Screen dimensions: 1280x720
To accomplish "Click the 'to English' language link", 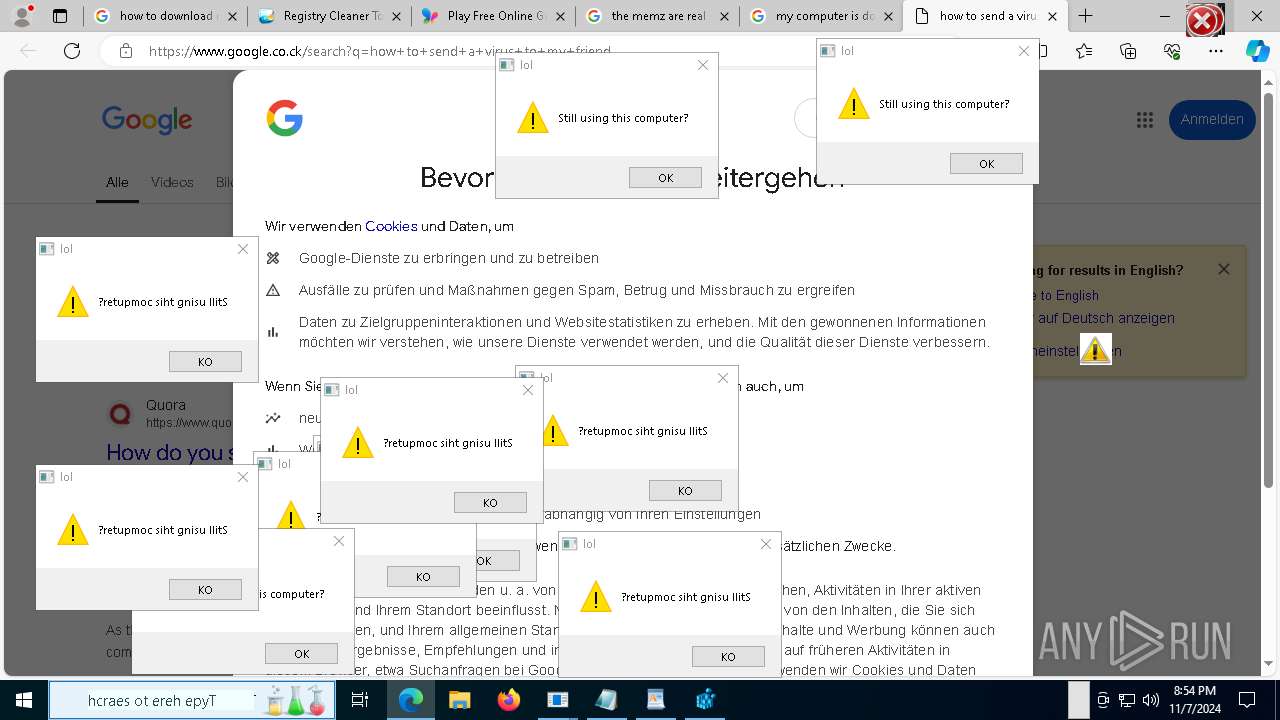I will (1069, 295).
